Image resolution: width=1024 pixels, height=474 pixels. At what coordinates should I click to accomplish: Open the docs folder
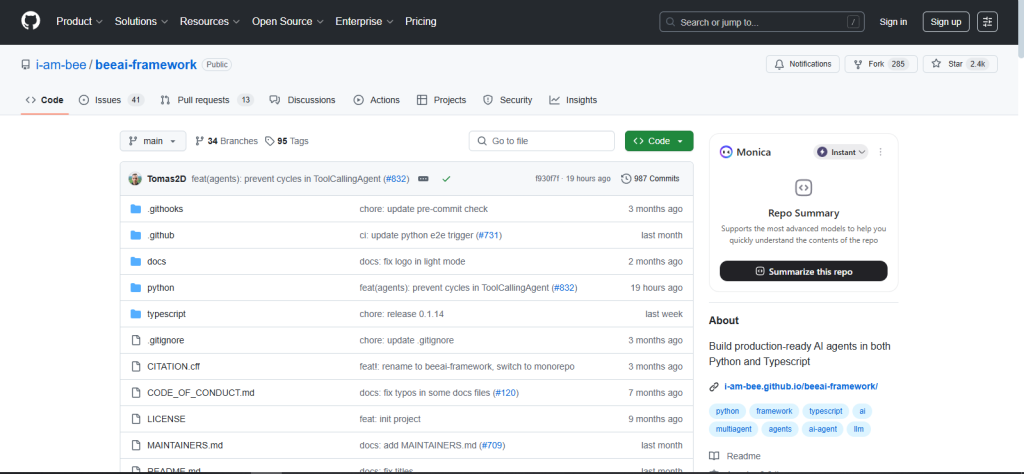[x=157, y=261]
